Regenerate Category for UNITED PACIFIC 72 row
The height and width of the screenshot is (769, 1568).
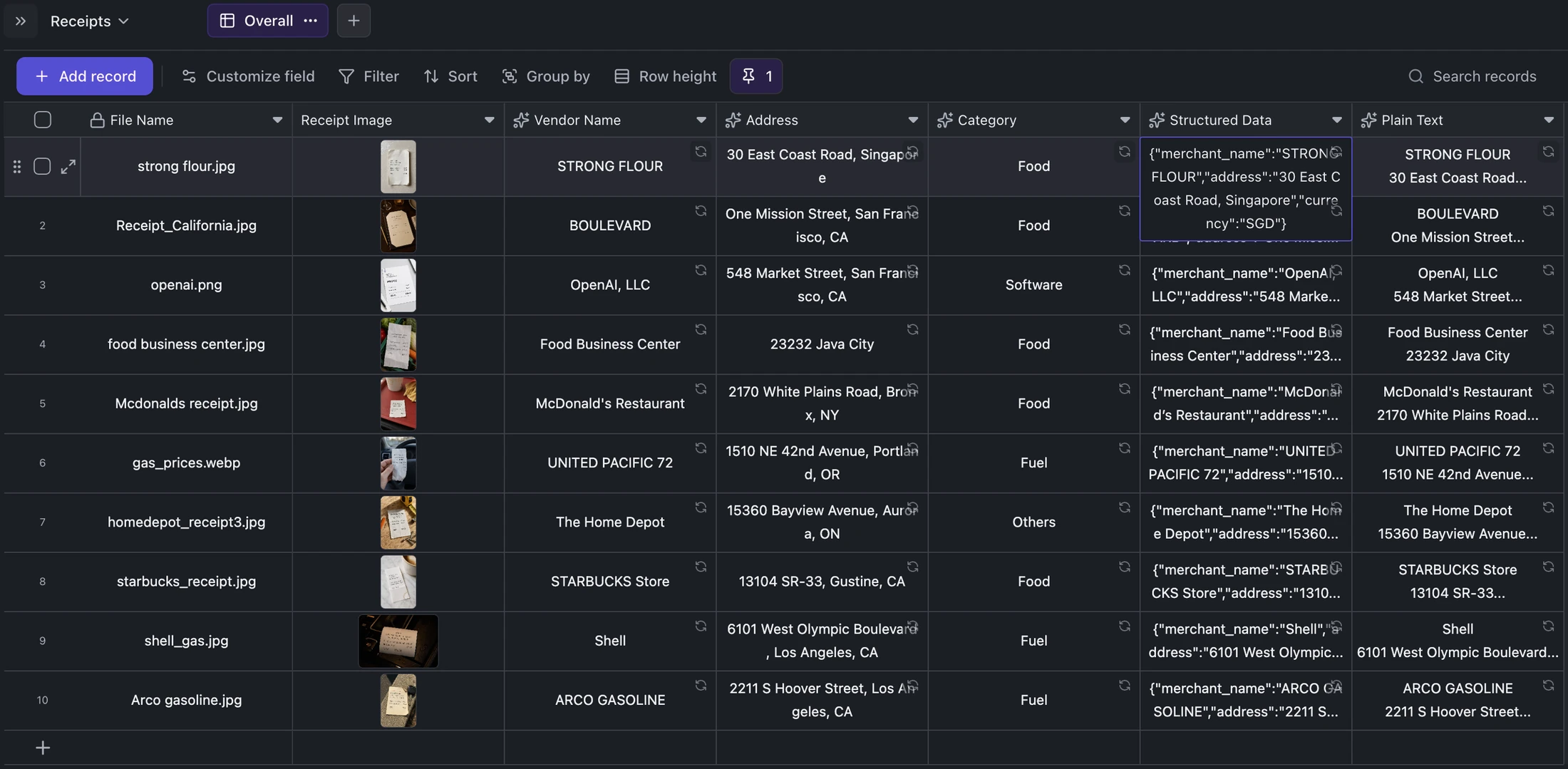click(x=1124, y=448)
